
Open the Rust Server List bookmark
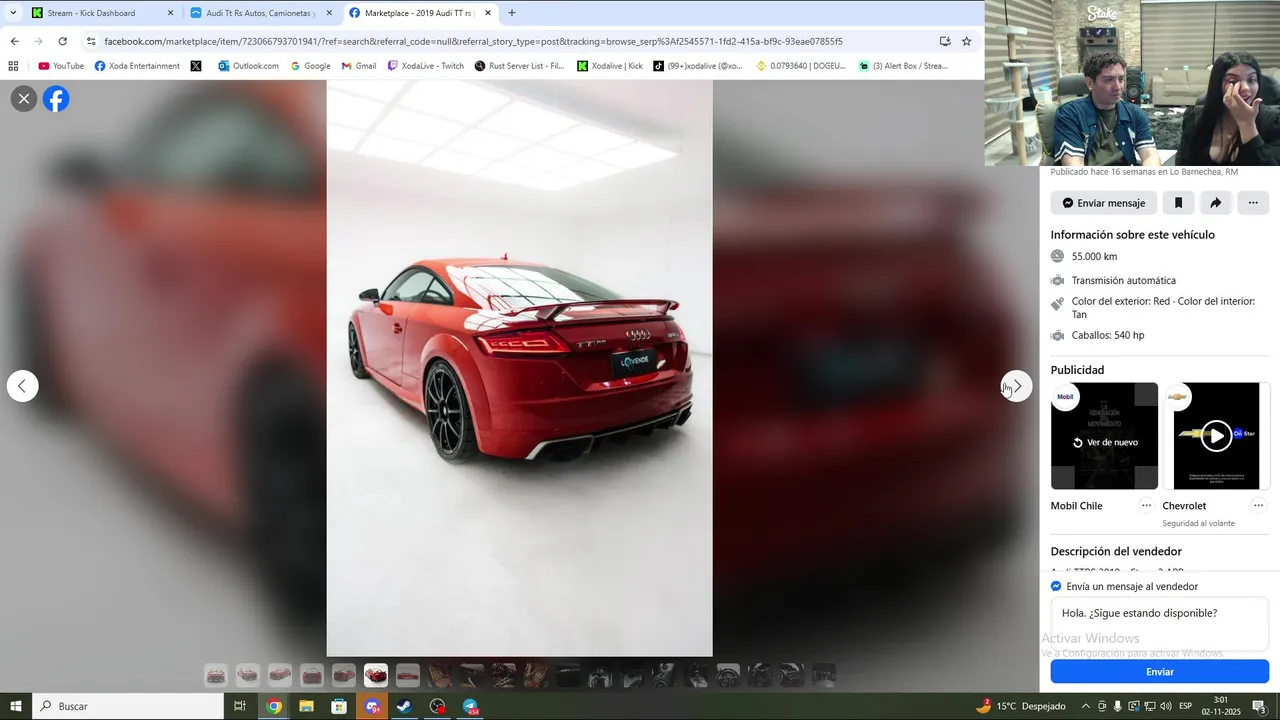click(x=520, y=66)
